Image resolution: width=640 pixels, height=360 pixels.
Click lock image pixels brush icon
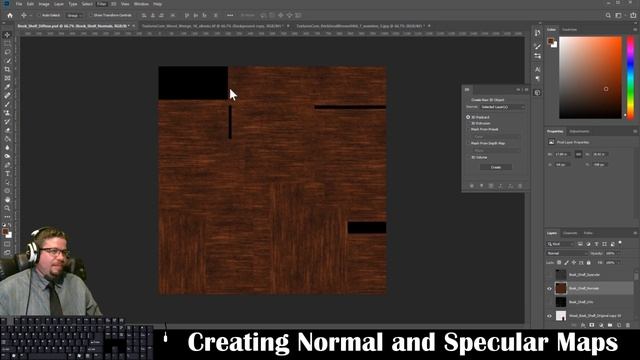point(567,262)
